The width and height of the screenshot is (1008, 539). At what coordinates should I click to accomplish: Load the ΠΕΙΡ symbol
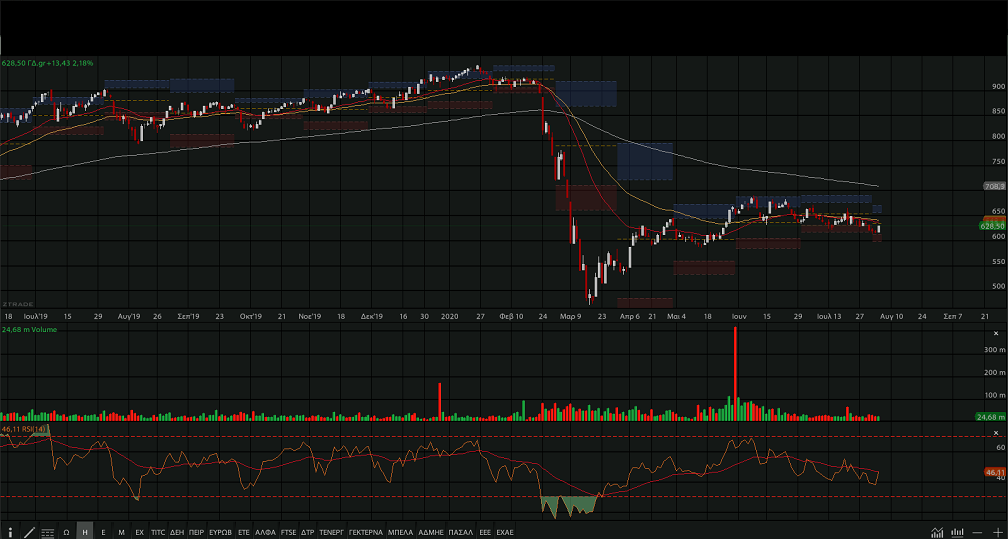point(196,533)
